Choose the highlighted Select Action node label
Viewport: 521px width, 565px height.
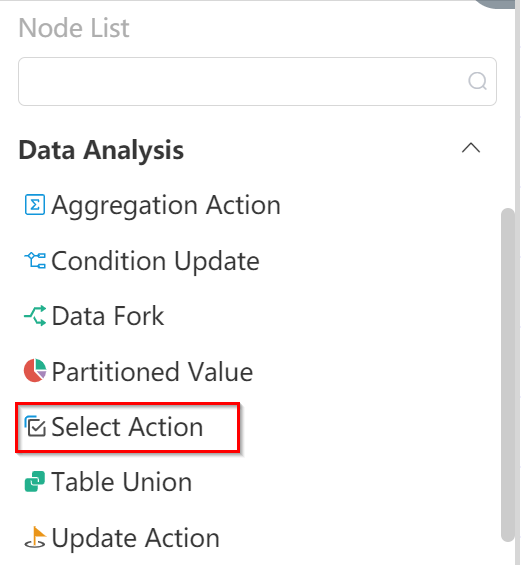pyautogui.click(x=127, y=427)
